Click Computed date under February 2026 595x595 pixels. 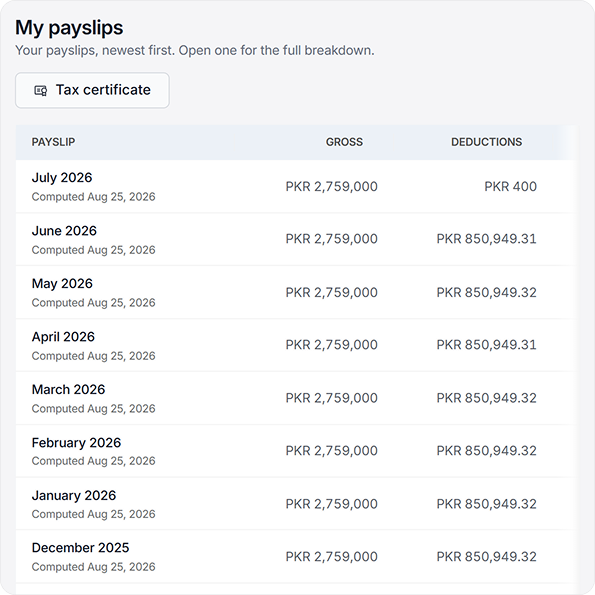pos(93,461)
